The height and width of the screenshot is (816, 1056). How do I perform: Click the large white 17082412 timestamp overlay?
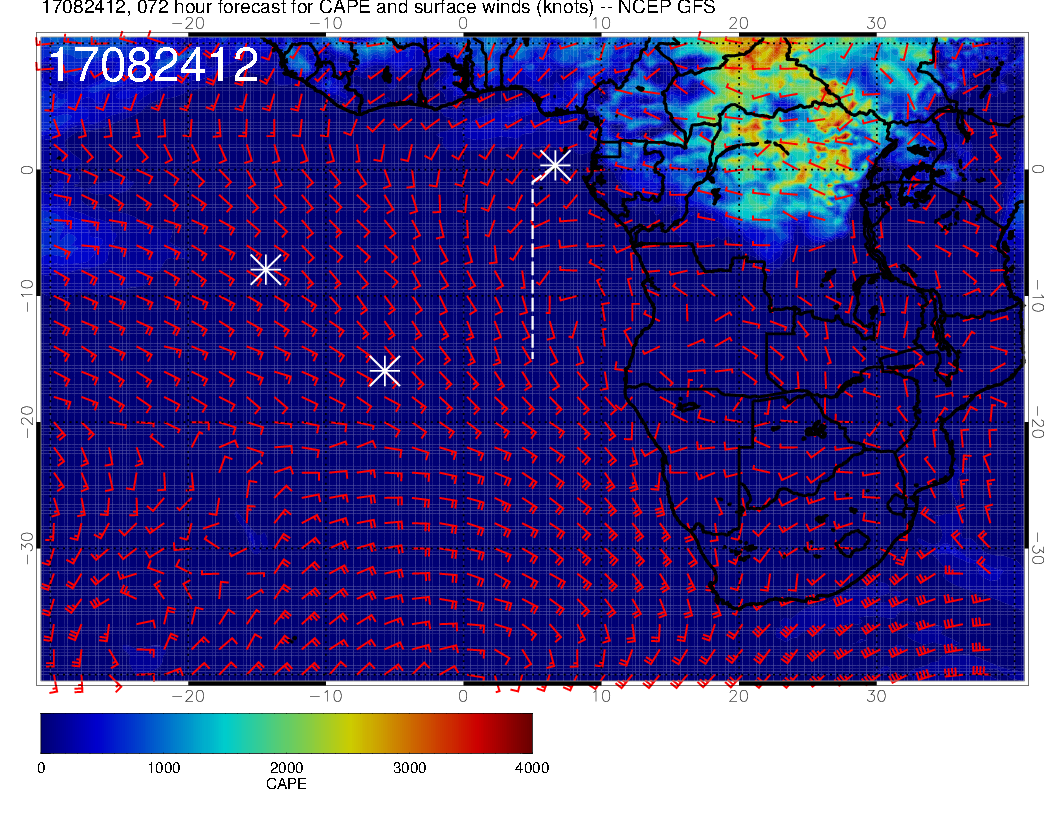154,65
